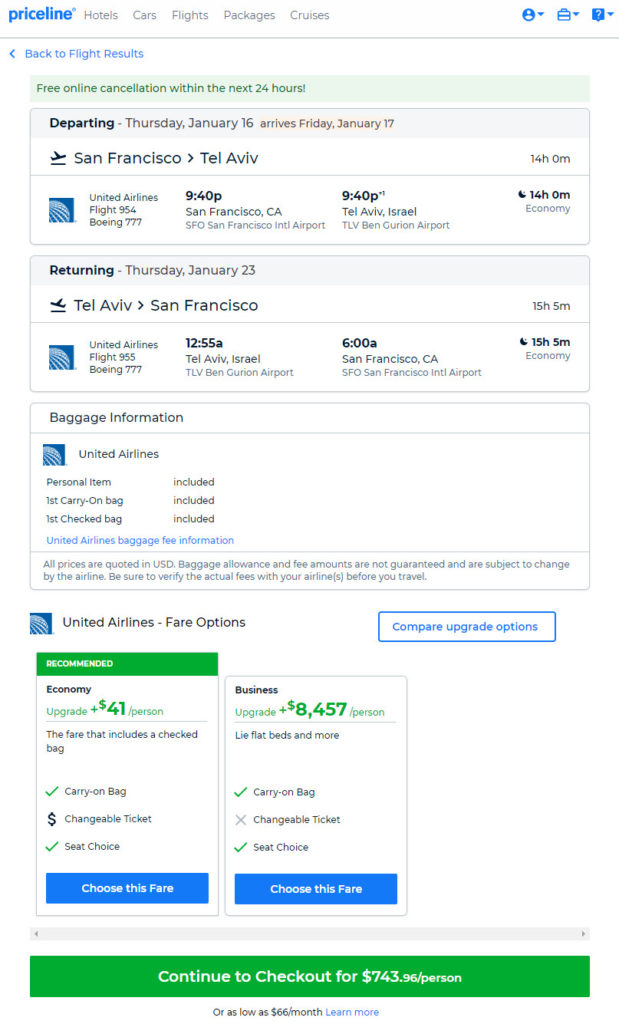Open the Packages tab
Viewport: 619px width, 1024px height.
pos(249,15)
